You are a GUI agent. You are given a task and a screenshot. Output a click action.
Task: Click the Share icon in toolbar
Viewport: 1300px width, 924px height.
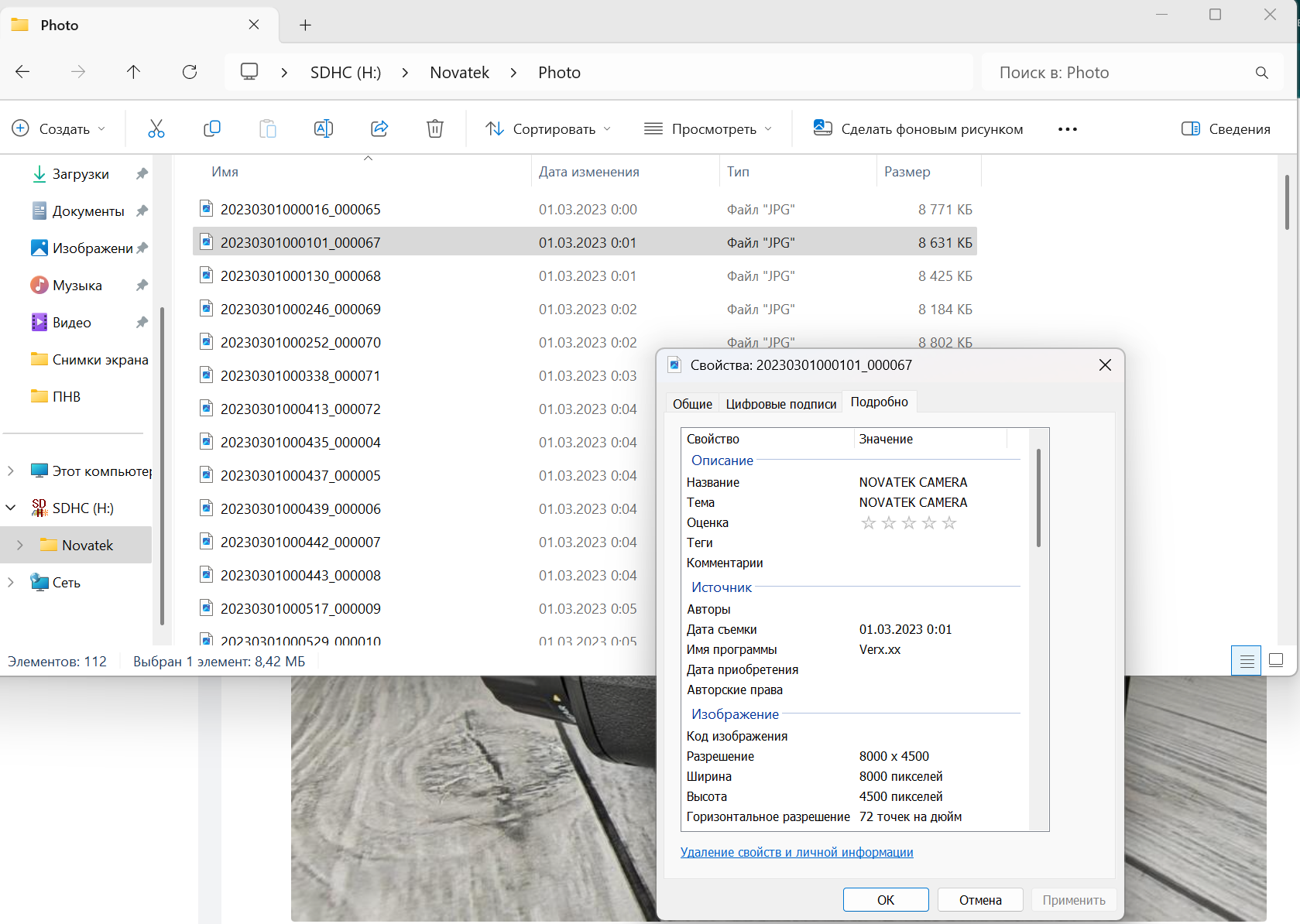tap(379, 128)
